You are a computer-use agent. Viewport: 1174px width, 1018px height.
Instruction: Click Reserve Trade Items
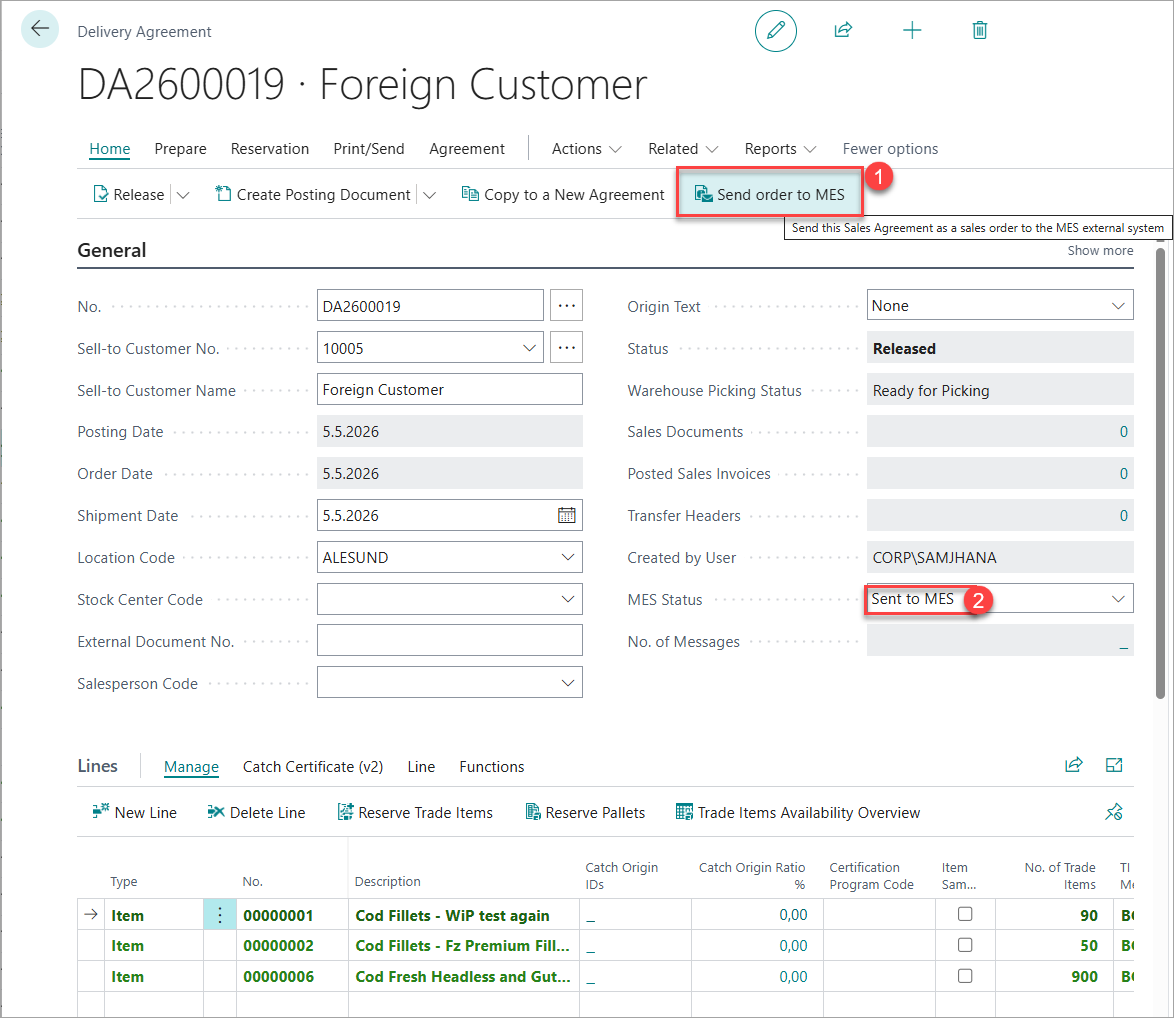point(415,813)
